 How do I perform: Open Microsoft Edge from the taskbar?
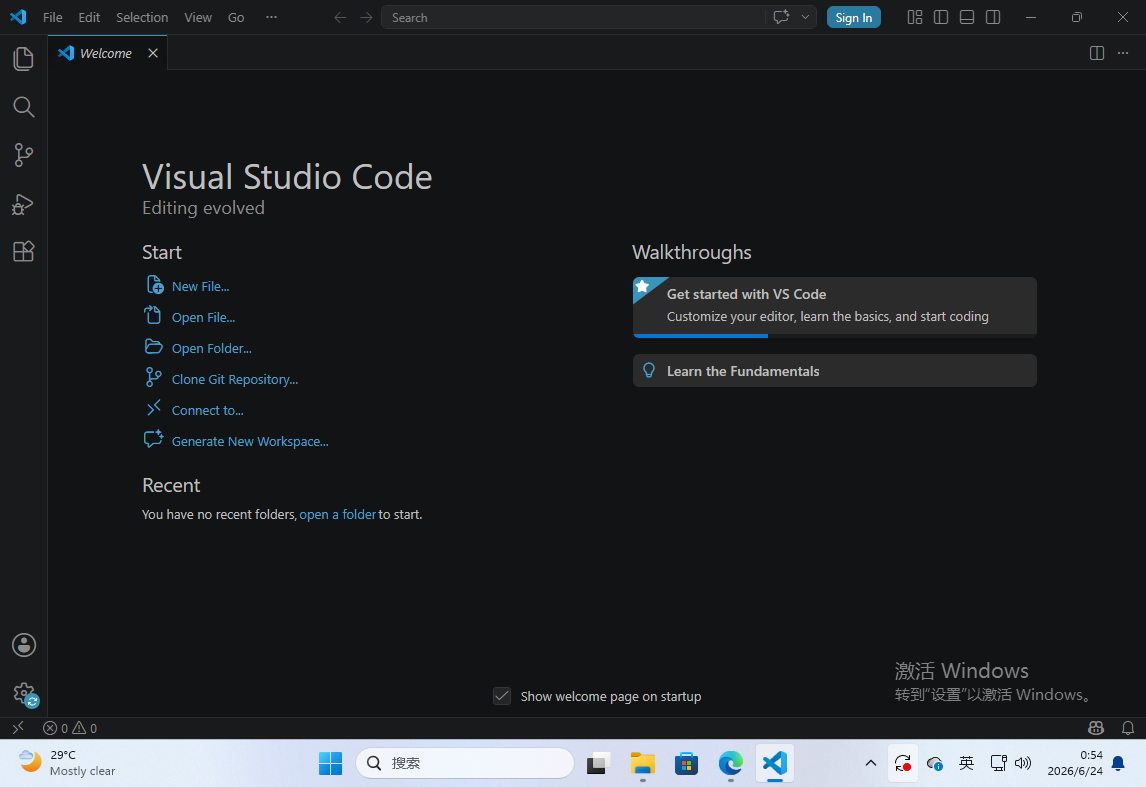[x=730, y=763]
